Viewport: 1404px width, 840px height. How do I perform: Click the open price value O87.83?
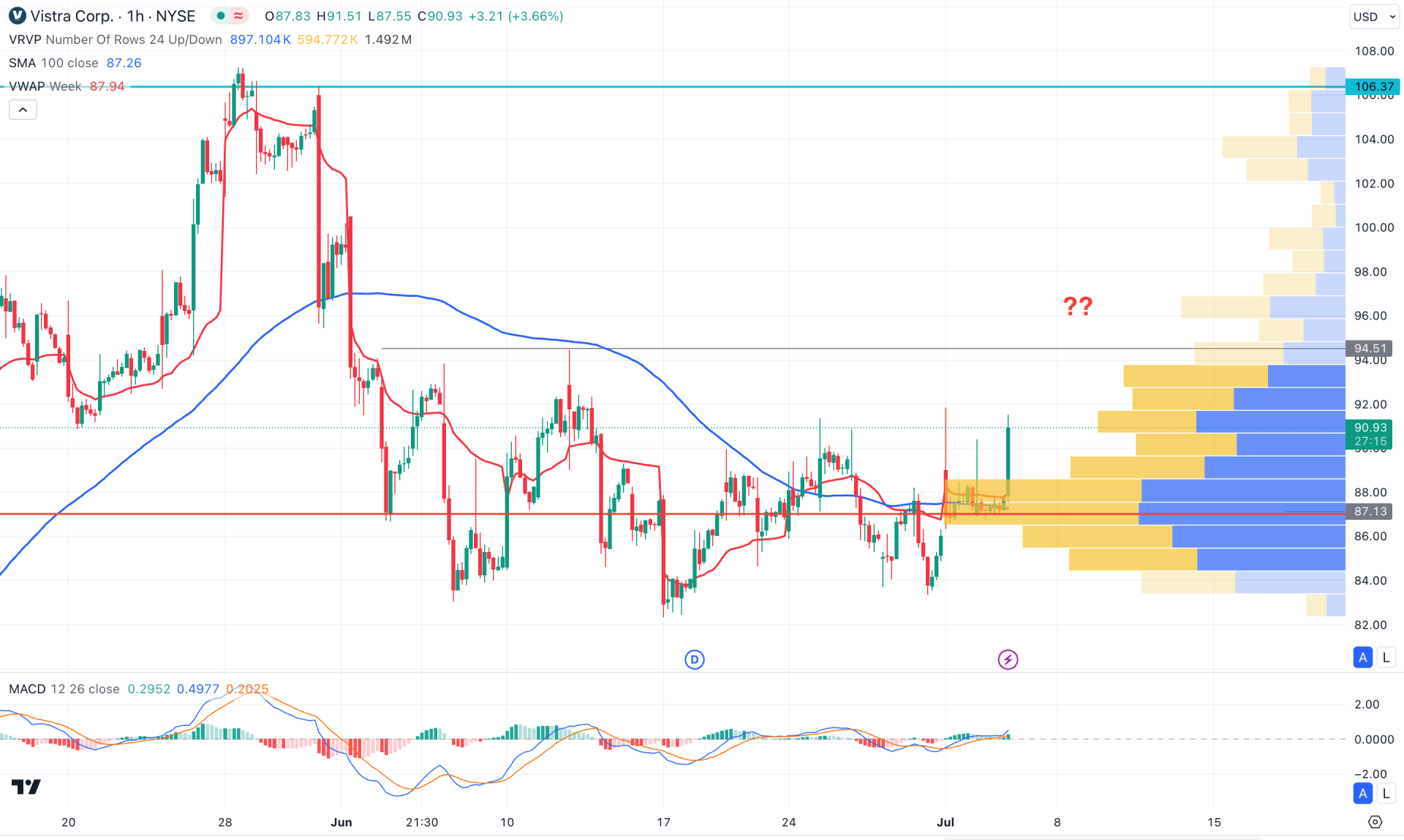(287, 16)
